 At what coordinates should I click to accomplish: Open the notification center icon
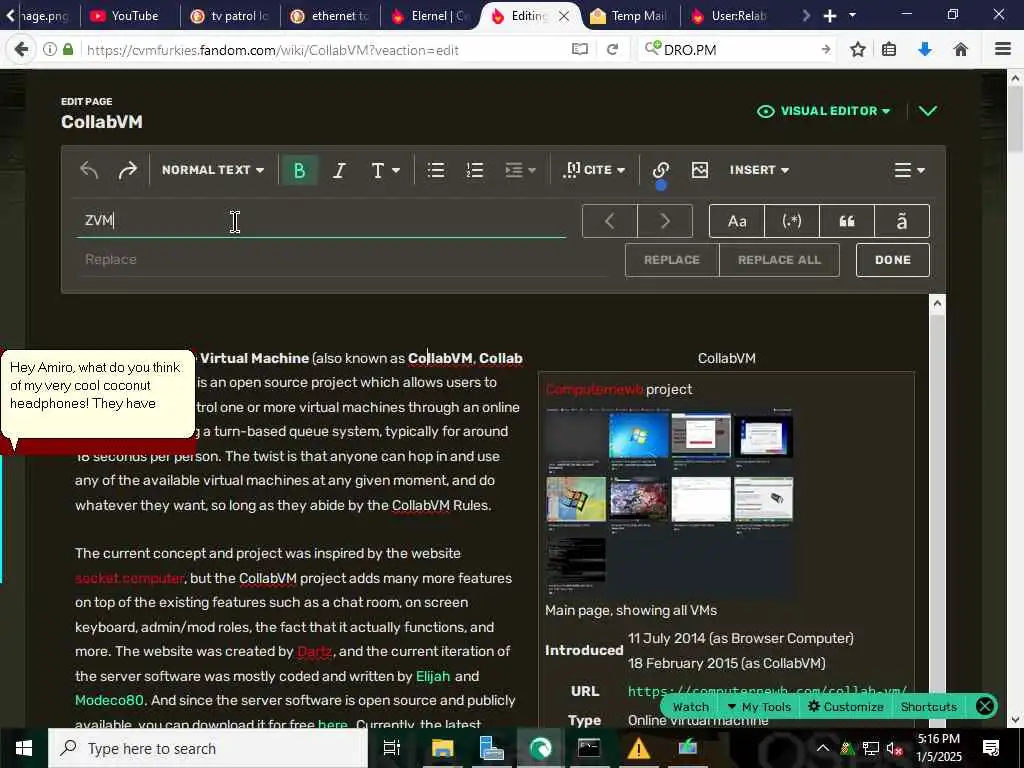pyautogui.click(x=991, y=748)
